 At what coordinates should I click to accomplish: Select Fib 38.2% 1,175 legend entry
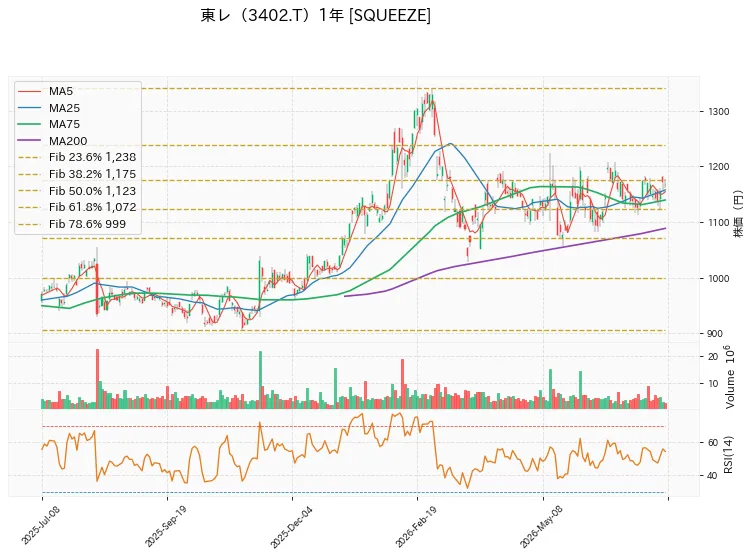[x=77, y=174]
